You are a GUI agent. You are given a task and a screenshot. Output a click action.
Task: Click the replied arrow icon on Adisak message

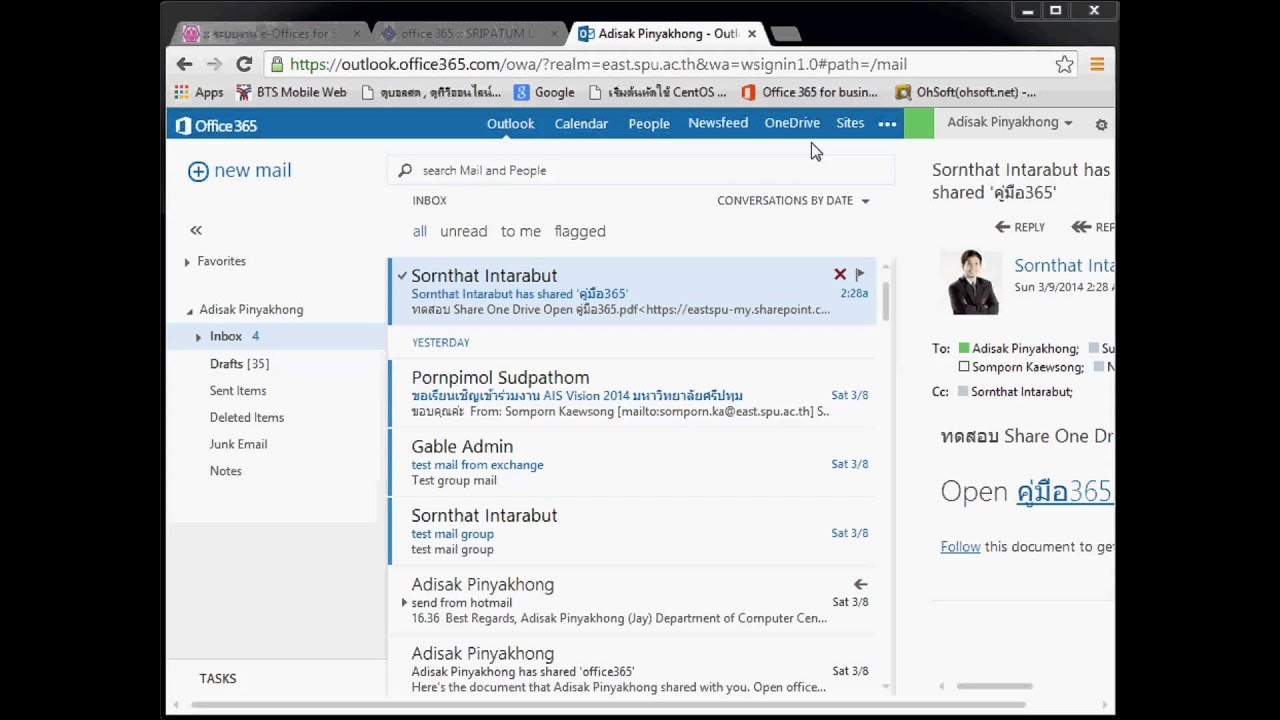coord(860,584)
